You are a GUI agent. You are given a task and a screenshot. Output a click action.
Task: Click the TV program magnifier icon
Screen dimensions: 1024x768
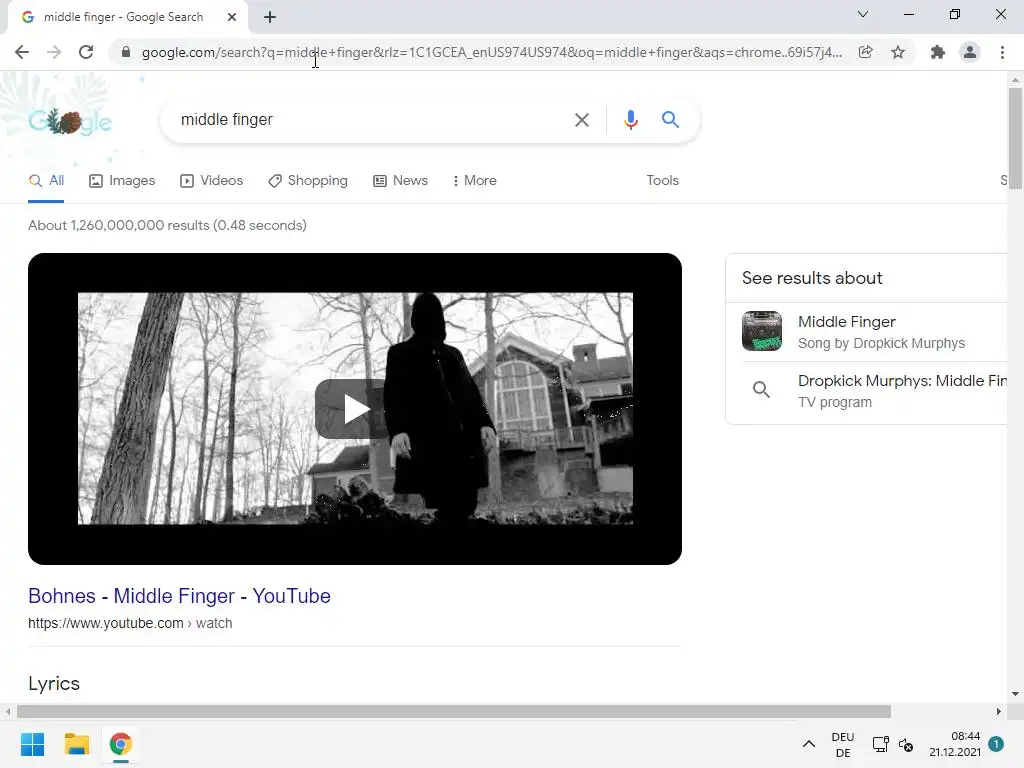click(x=761, y=390)
